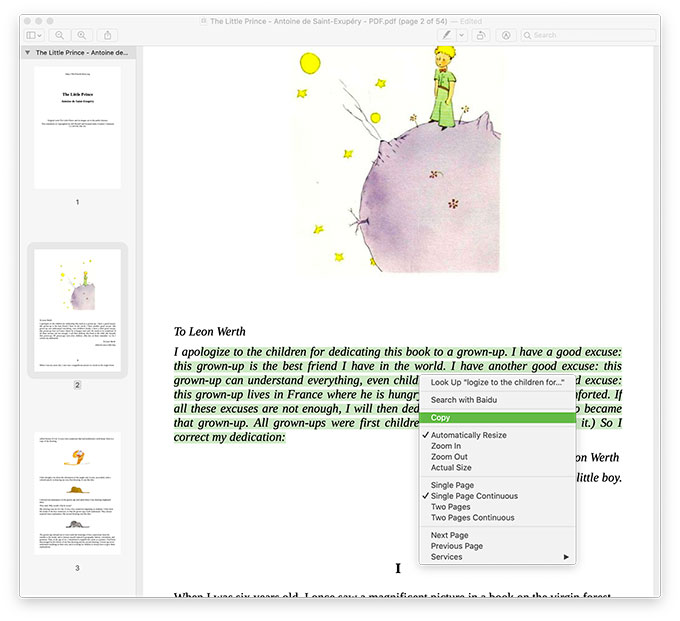
Task: Select Single Page Continuous view option
Action: [473, 496]
